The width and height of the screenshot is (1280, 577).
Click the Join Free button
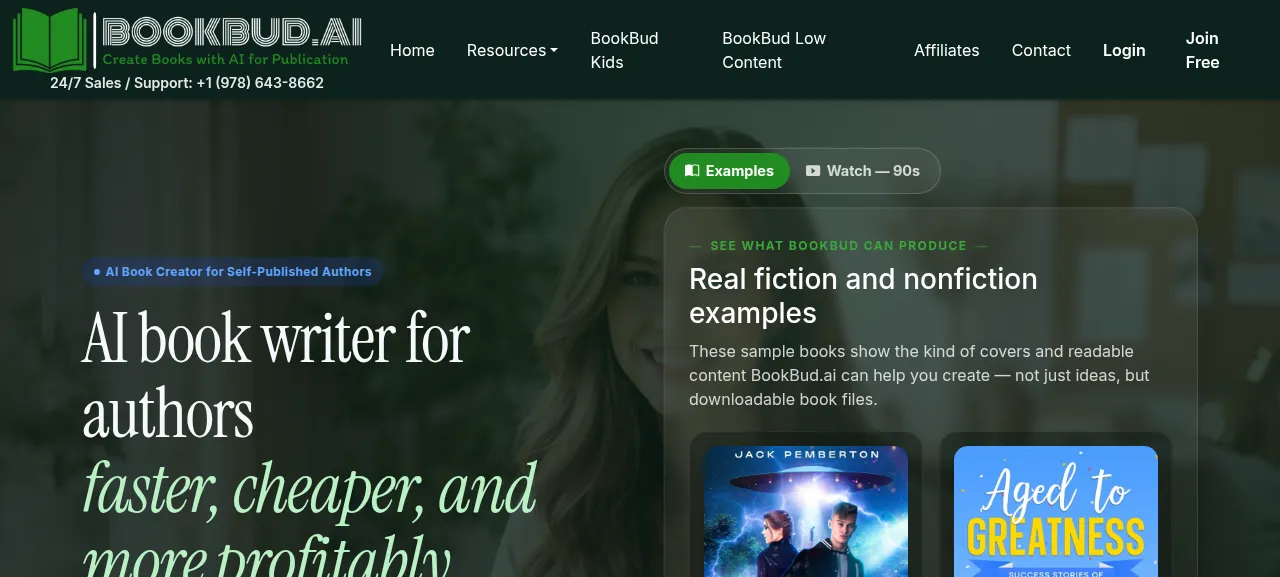[x=1202, y=50]
